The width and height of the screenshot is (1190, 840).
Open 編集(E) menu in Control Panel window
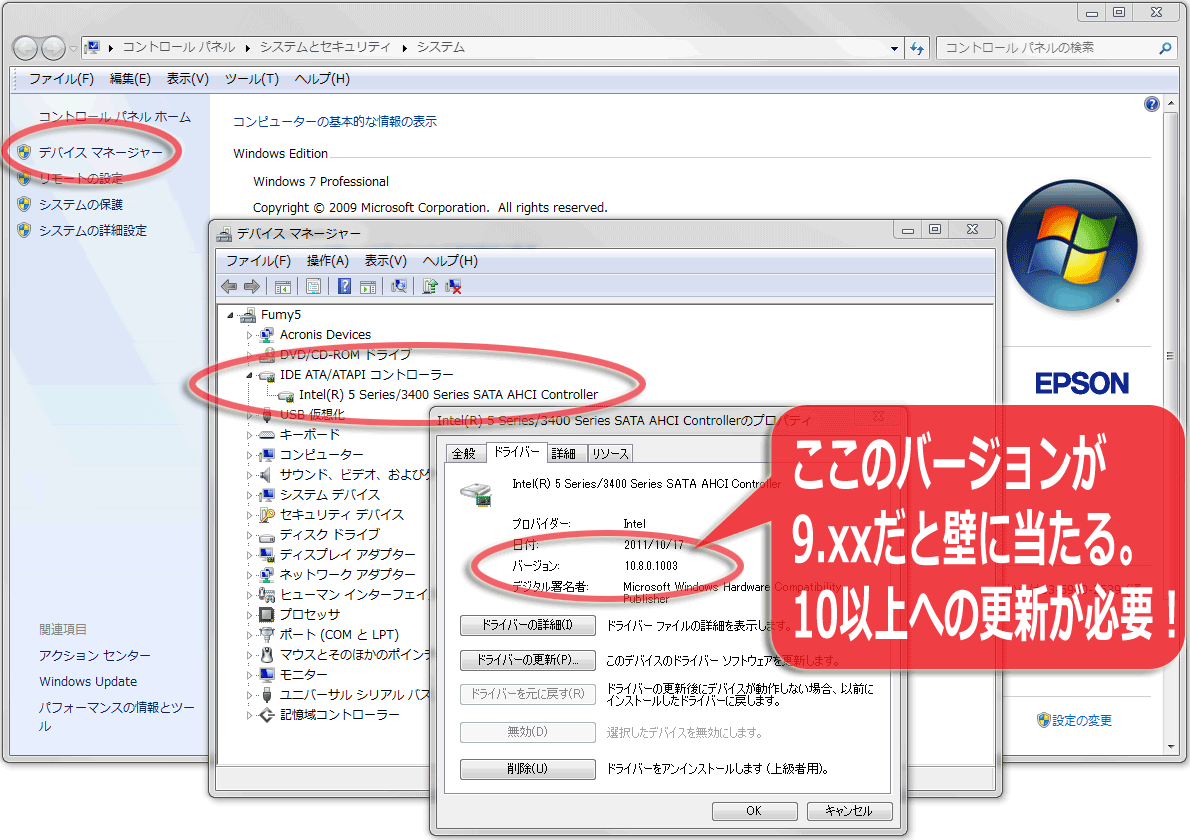coord(131,79)
